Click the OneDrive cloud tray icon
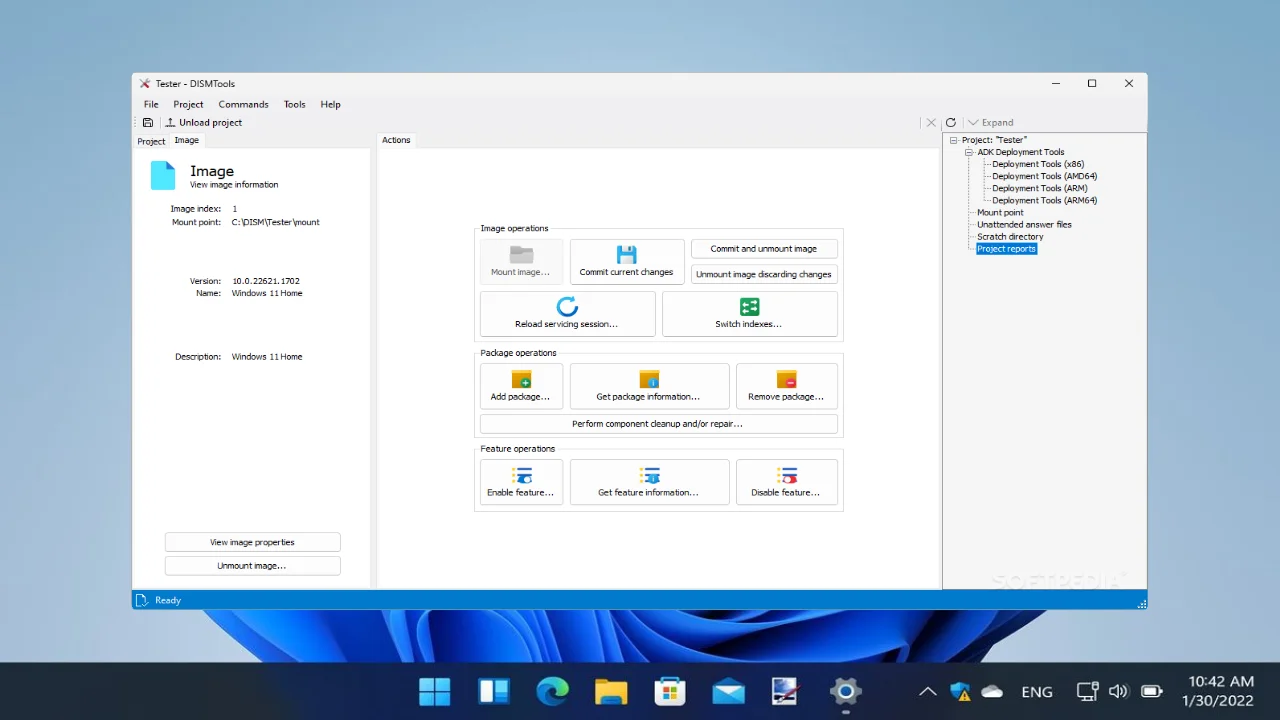 [992, 691]
